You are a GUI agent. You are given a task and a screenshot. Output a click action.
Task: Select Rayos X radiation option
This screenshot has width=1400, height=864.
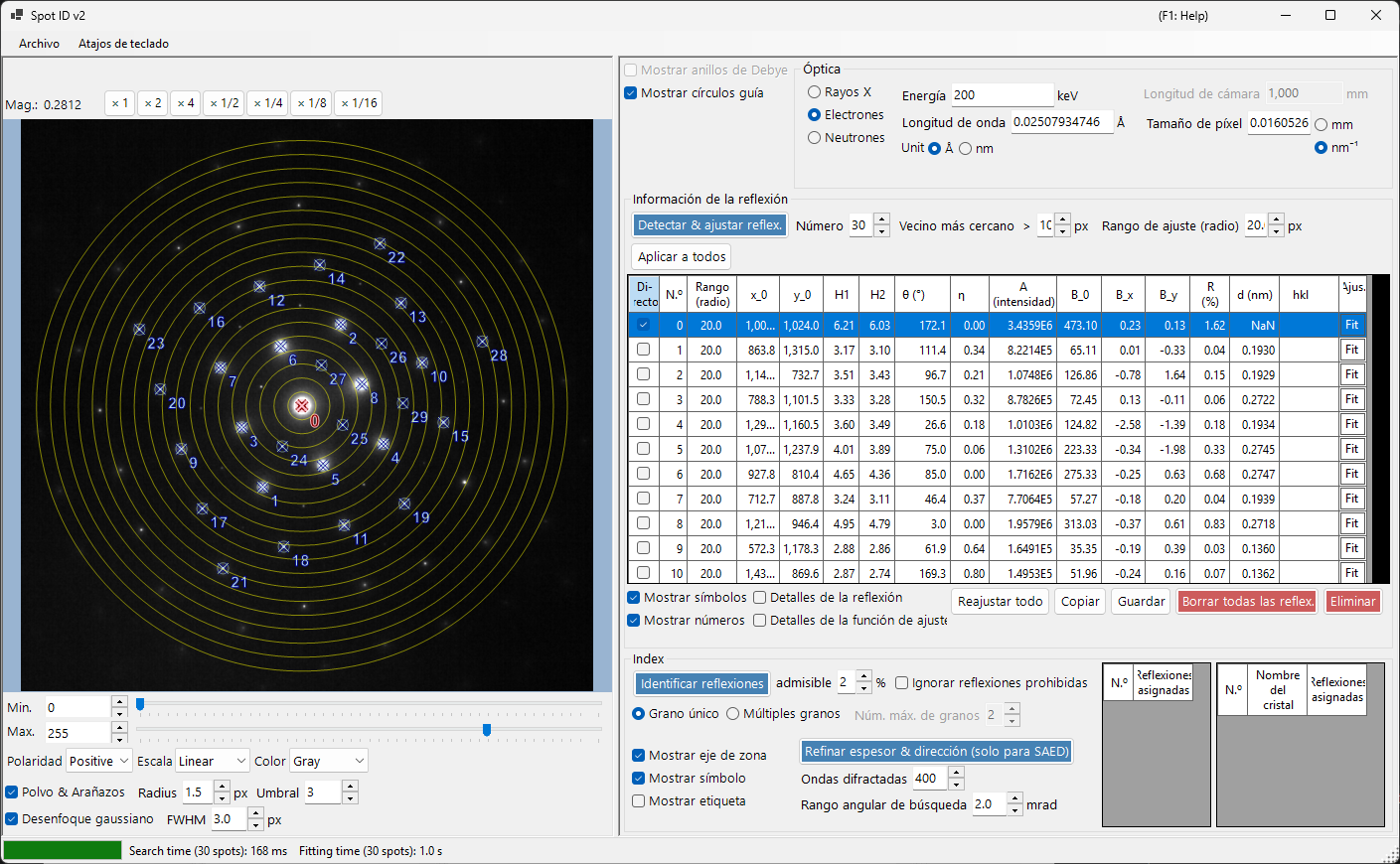[815, 92]
